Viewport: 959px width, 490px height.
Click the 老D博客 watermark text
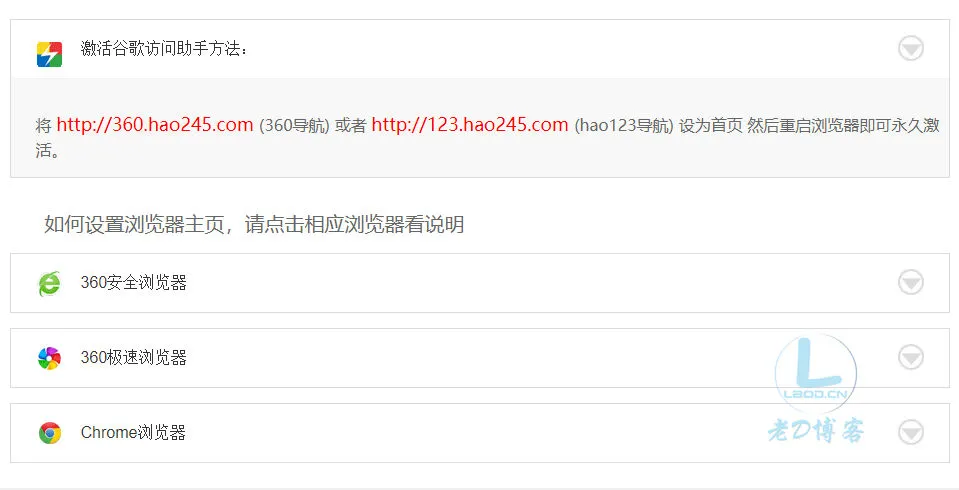[x=816, y=431]
